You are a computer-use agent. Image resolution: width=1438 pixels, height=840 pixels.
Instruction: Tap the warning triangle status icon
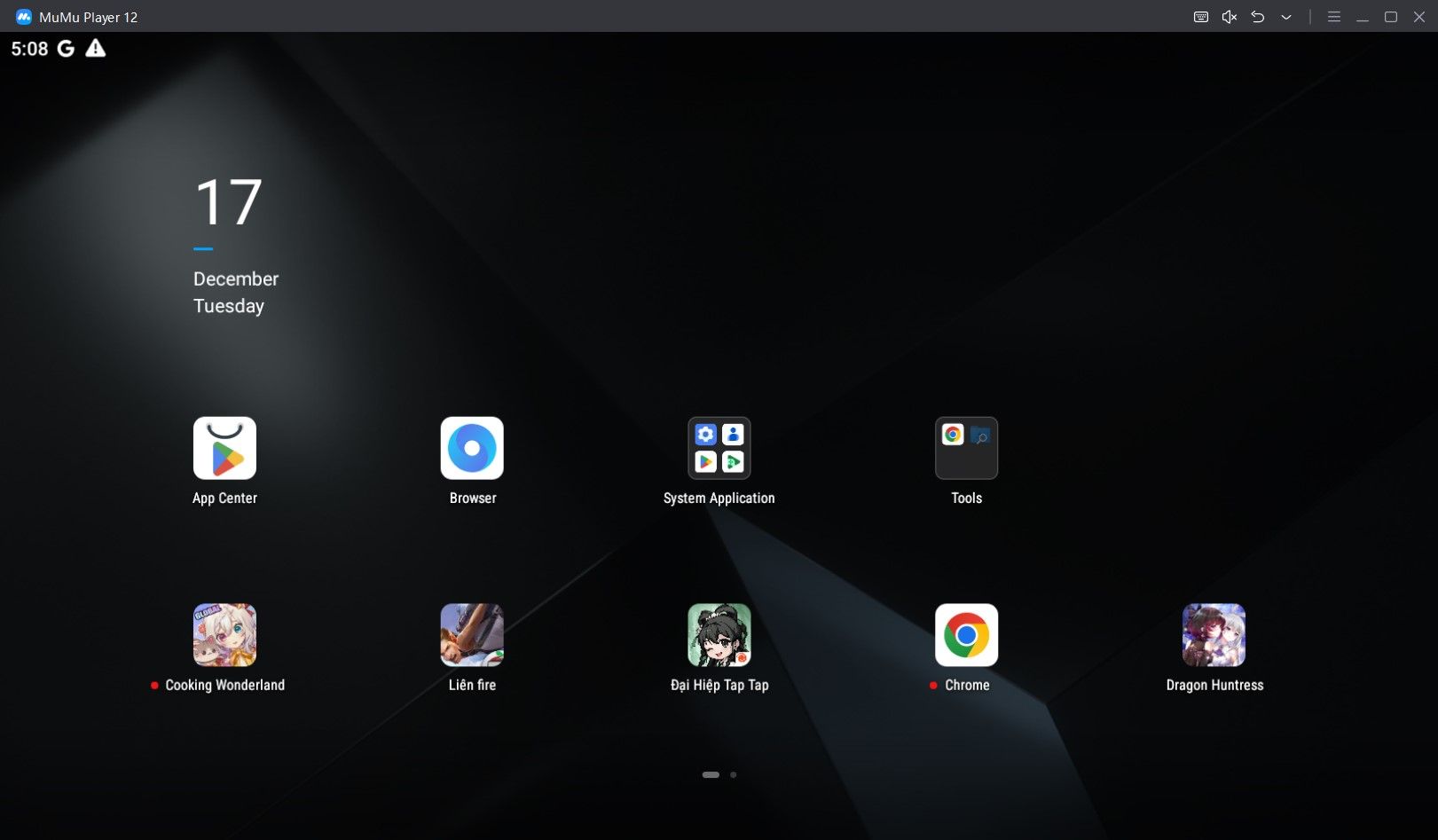95,49
